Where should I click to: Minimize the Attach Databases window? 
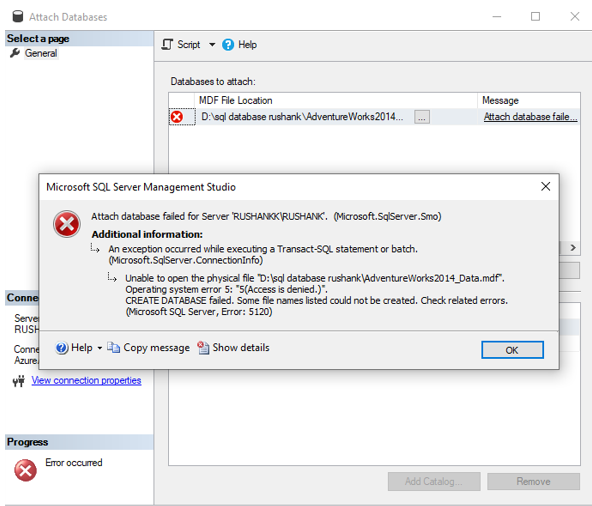(x=496, y=17)
